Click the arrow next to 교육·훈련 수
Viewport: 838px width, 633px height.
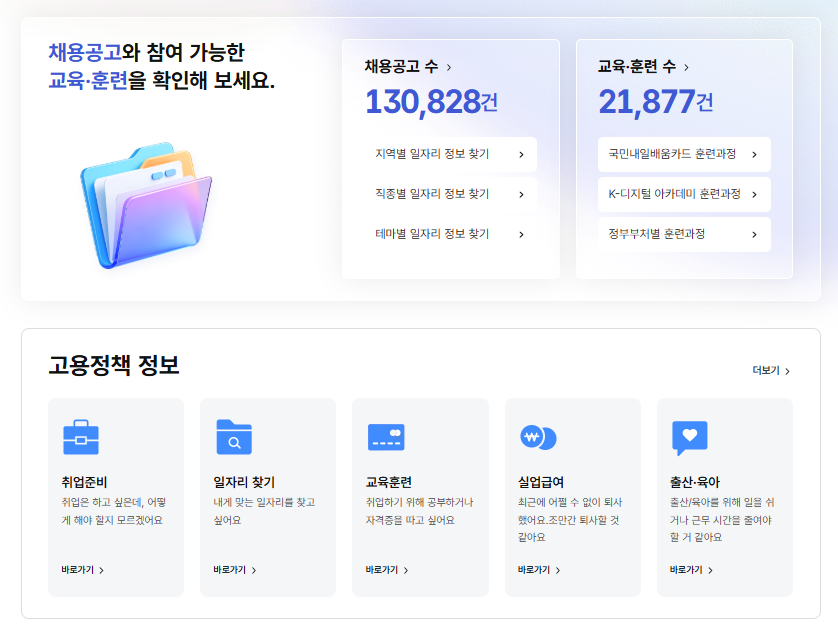click(x=686, y=67)
